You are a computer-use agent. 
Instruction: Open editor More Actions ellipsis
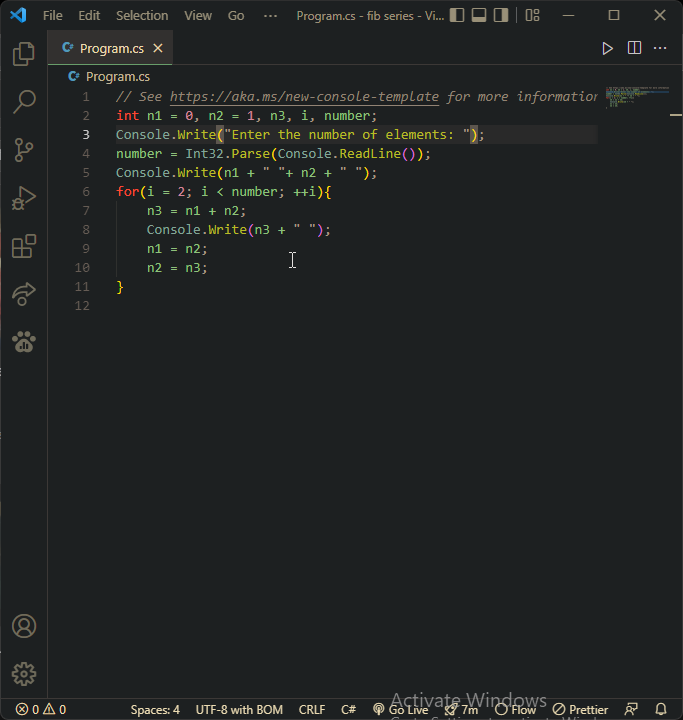pyautogui.click(x=660, y=48)
